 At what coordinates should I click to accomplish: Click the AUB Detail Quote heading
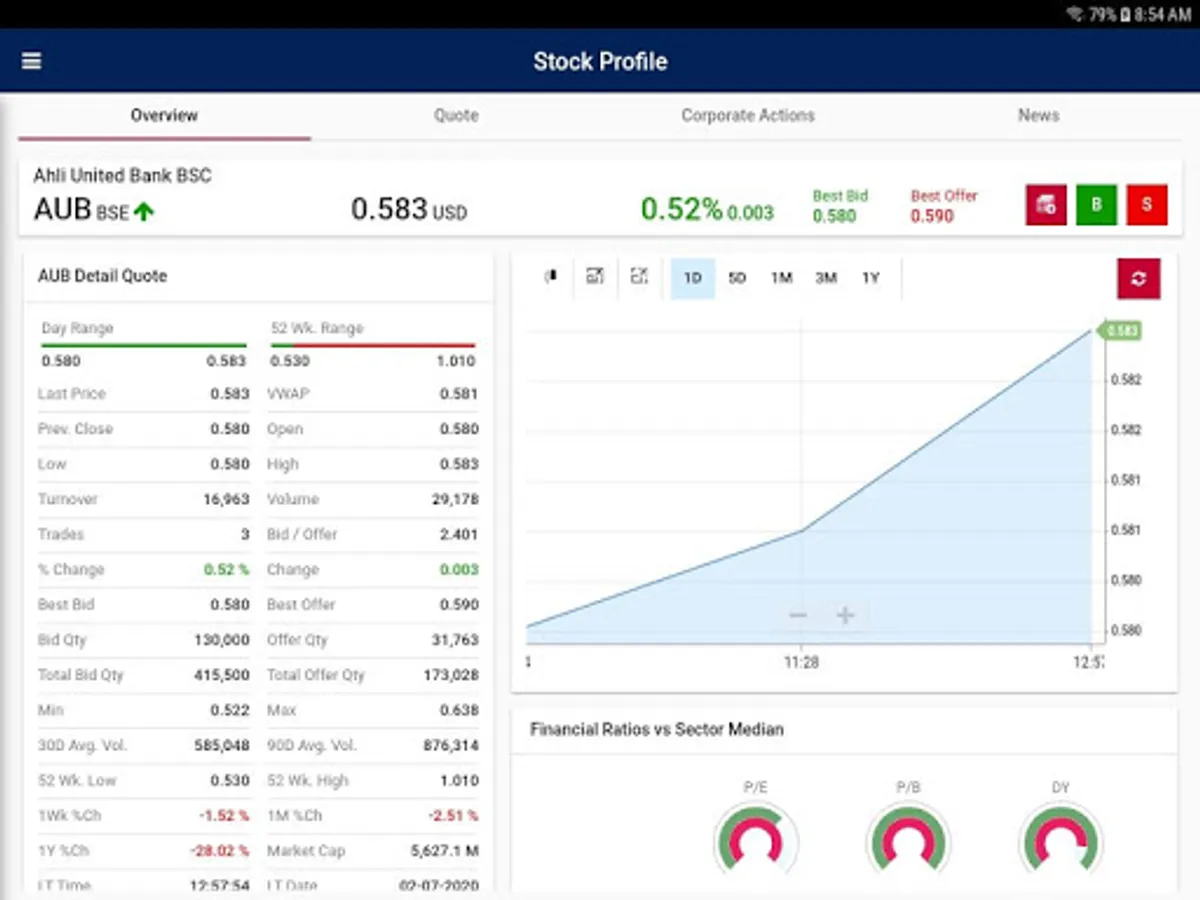pyautogui.click(x=102, y=276)
